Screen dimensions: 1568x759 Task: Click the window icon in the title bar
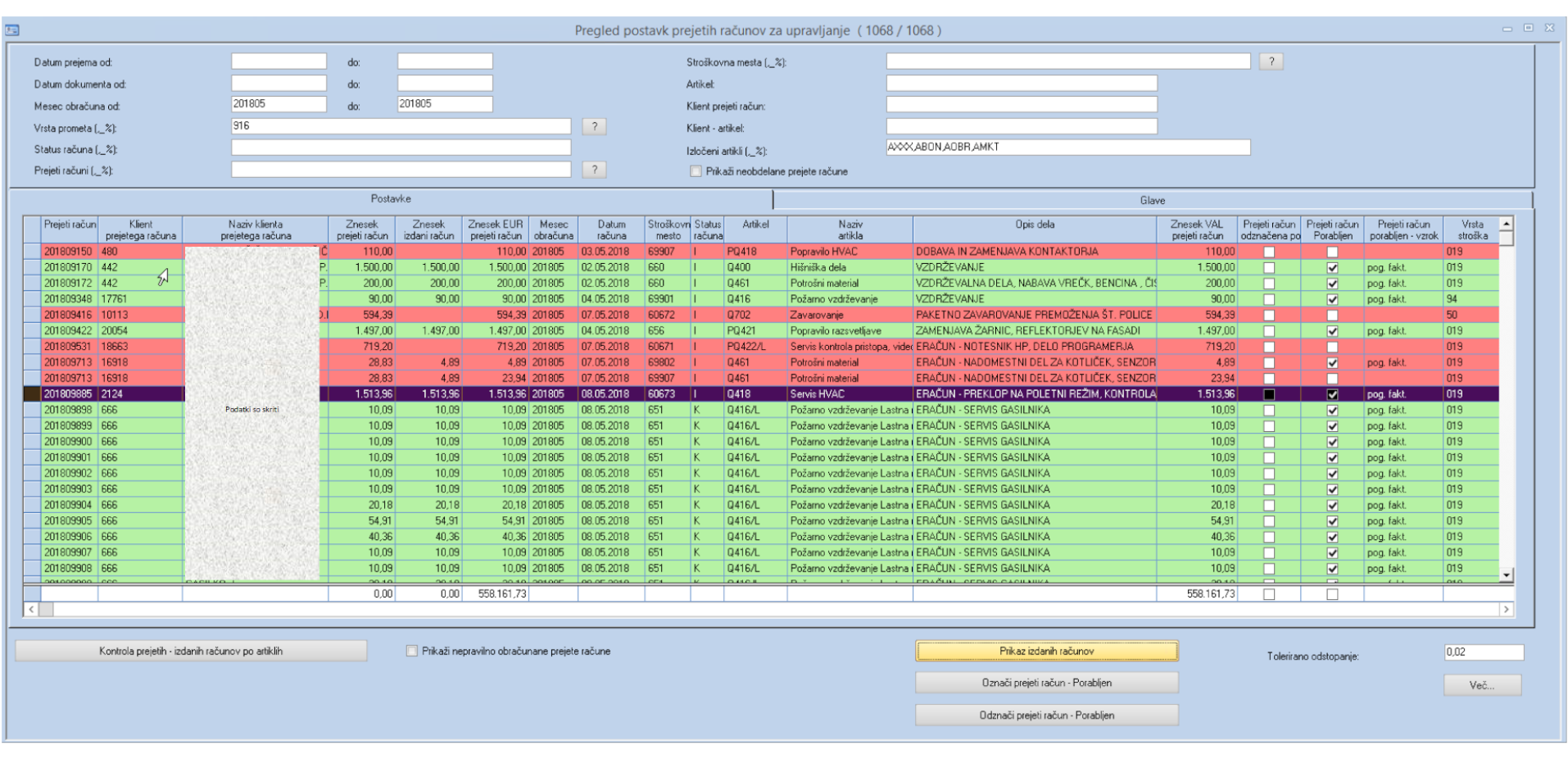click(x=12, y=30)
